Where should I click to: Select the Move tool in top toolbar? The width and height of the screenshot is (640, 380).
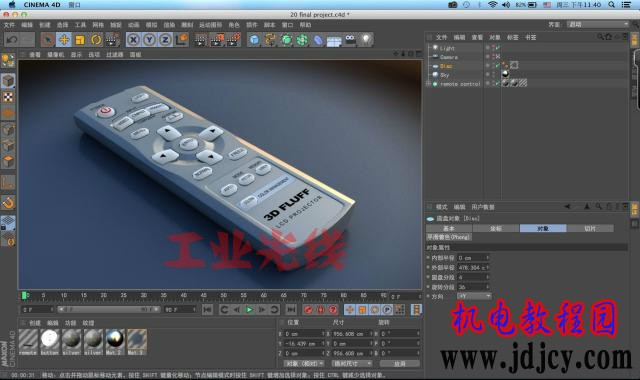[64, 40]
